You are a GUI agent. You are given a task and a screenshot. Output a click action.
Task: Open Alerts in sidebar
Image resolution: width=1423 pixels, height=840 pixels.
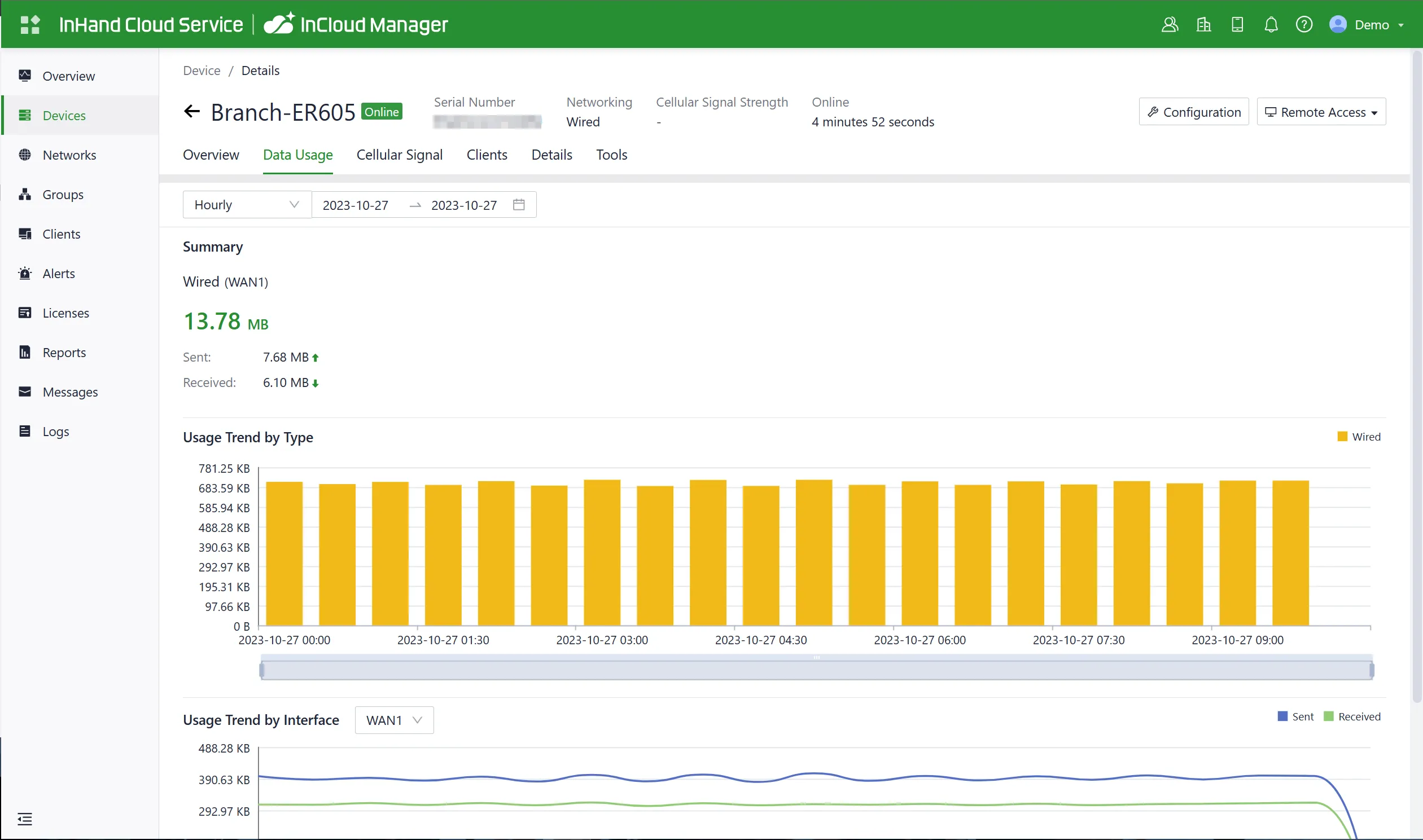pos(79,274)
